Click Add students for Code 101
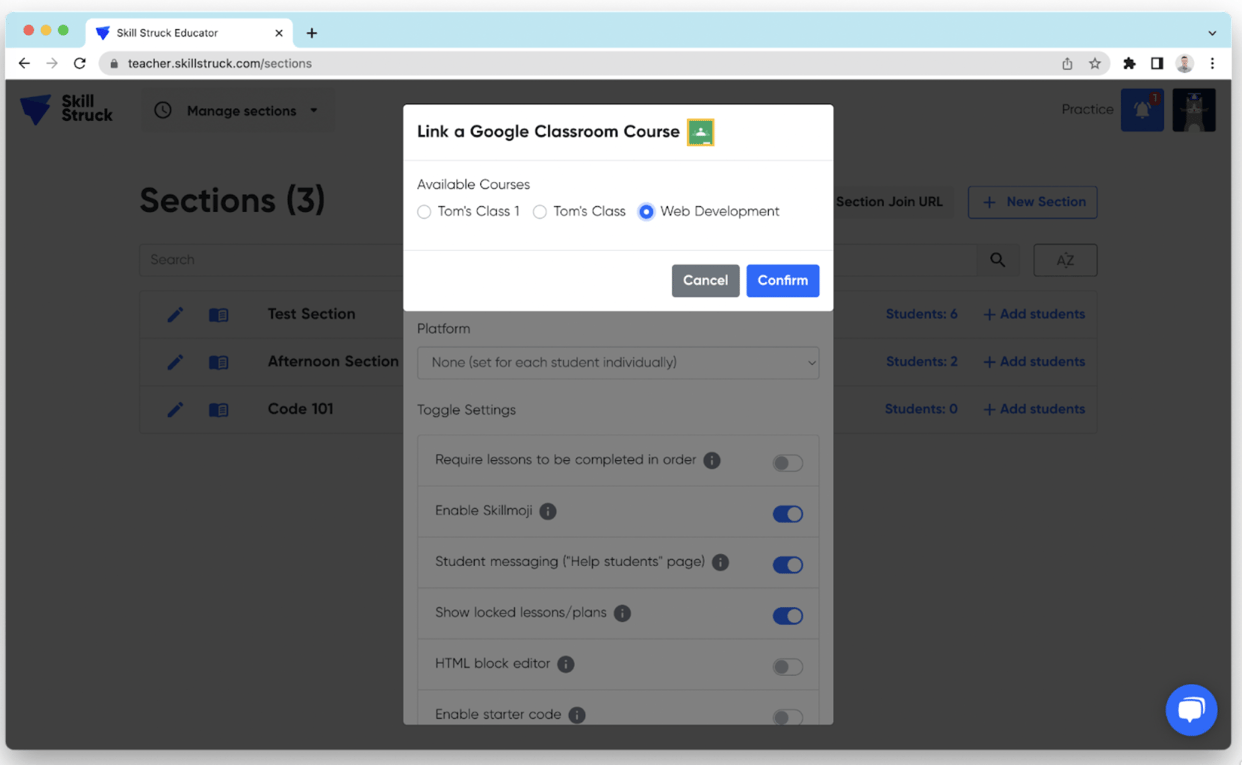The height and width of the screenshot is (765, 1242). (x=1034, y=409)
